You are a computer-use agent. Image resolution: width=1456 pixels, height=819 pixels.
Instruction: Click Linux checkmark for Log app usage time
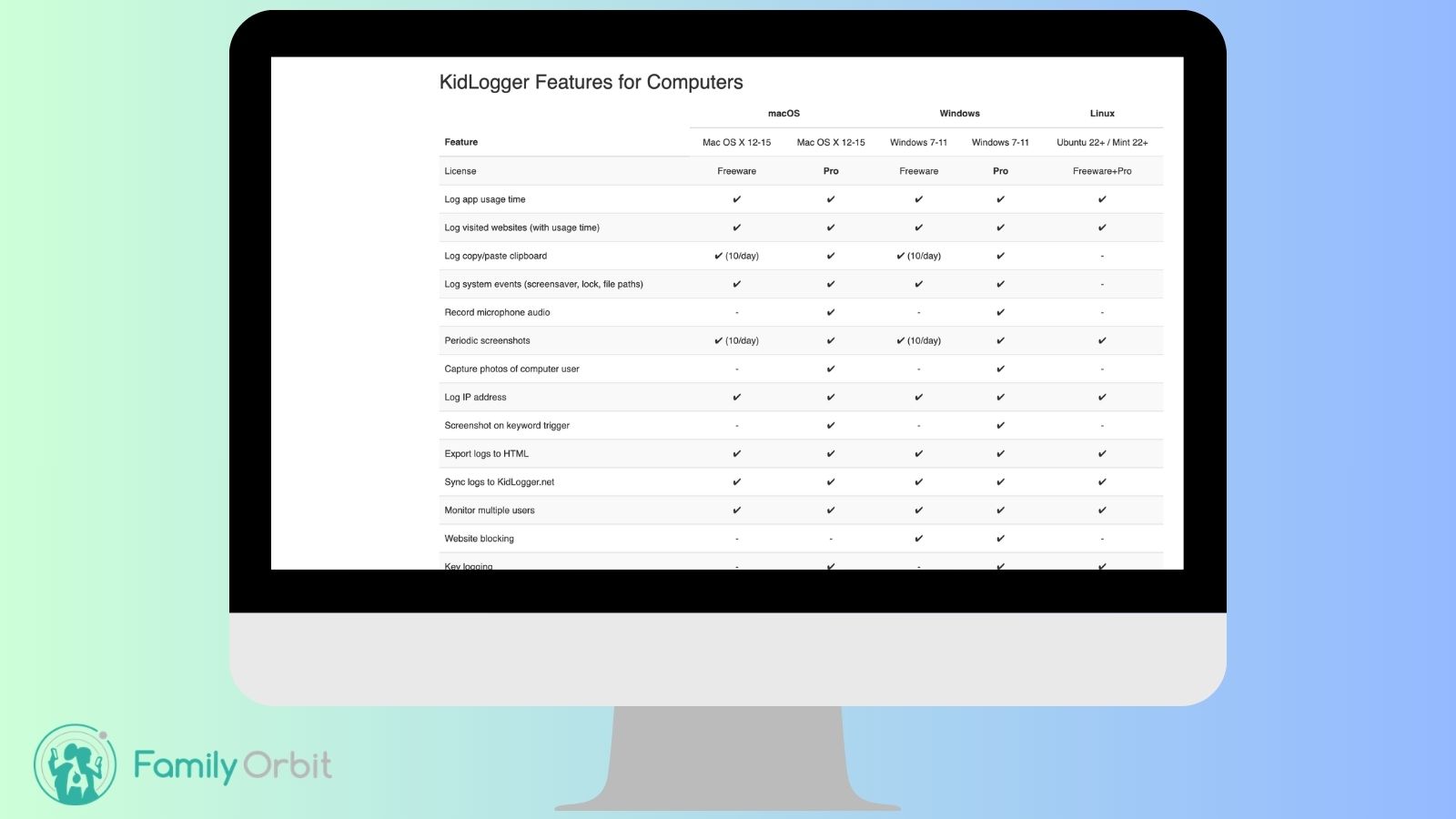coord(1102,199)
